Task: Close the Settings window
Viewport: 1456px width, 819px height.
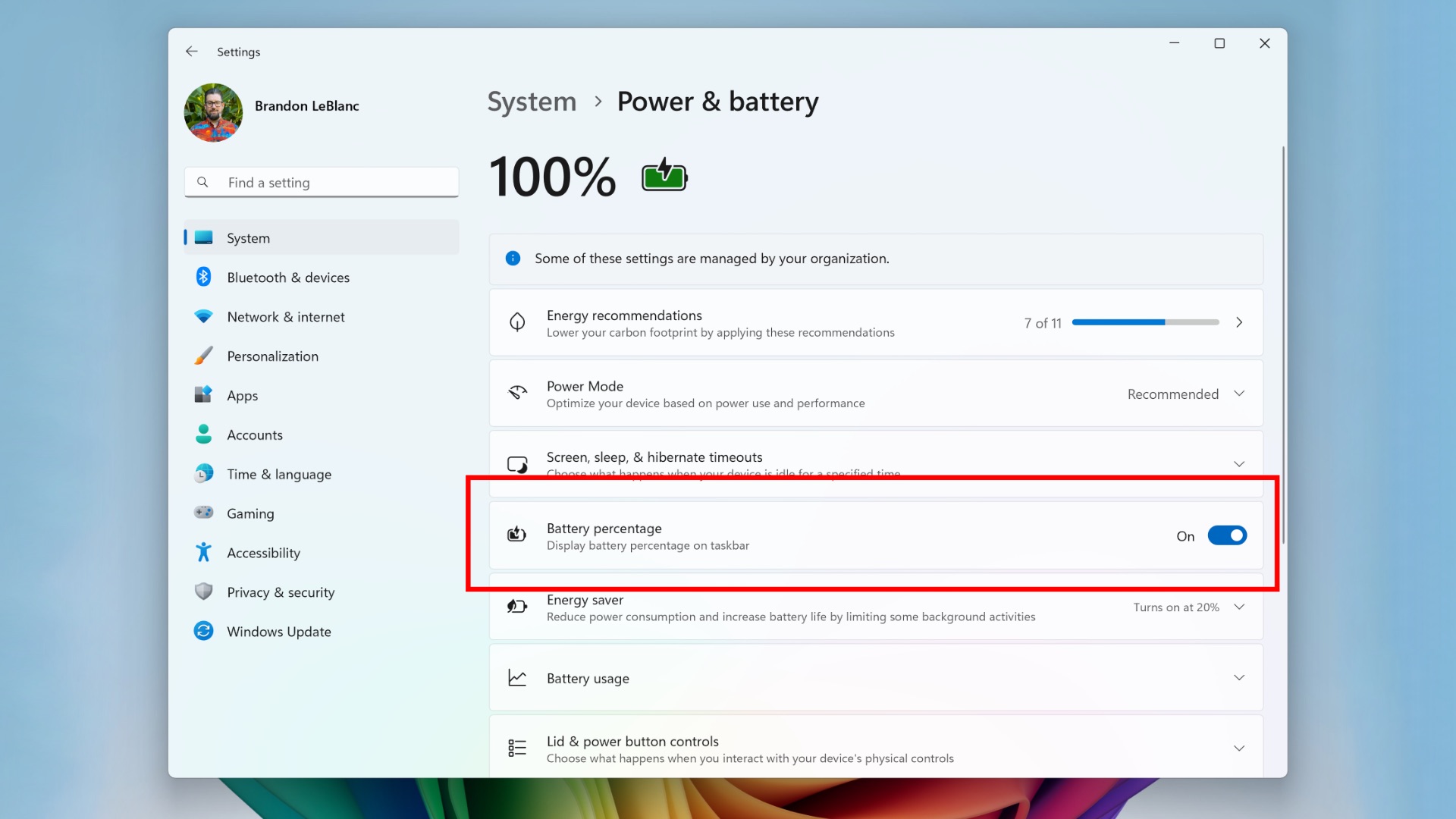Action: tap(1264, 43)
